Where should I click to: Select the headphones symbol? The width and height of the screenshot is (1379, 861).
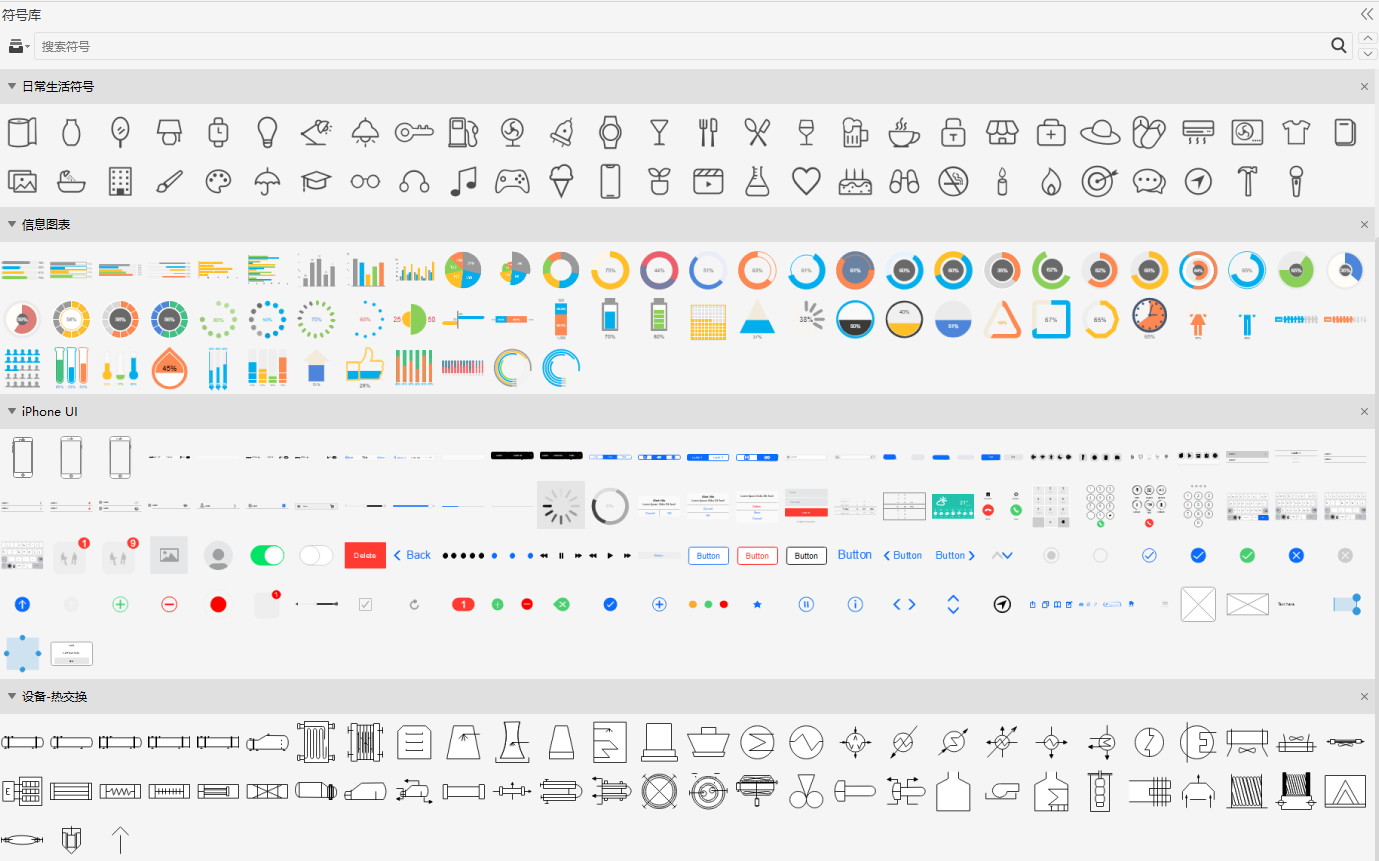pos(414,181)
